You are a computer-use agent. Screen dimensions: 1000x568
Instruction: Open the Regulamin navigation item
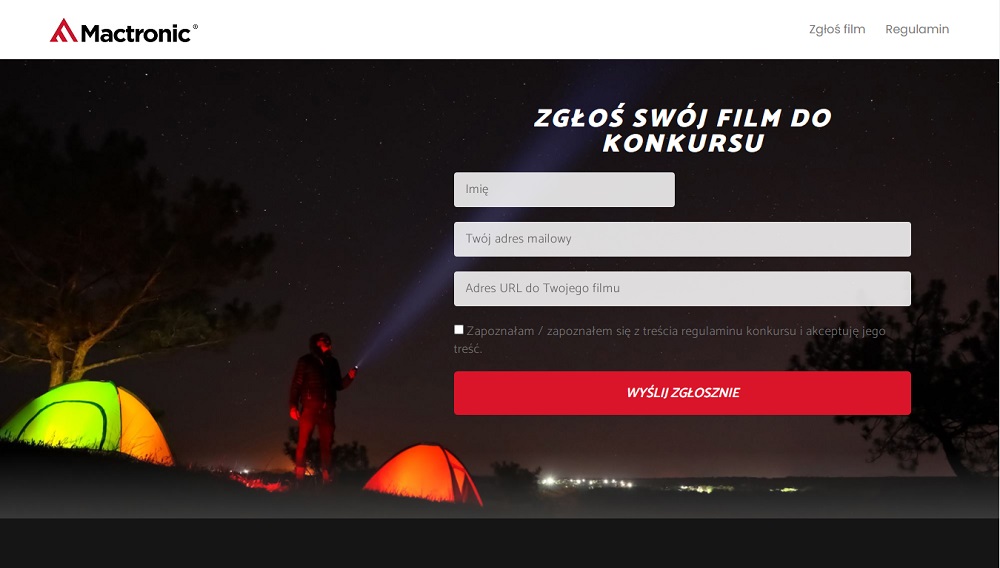(x=916, y=29)
